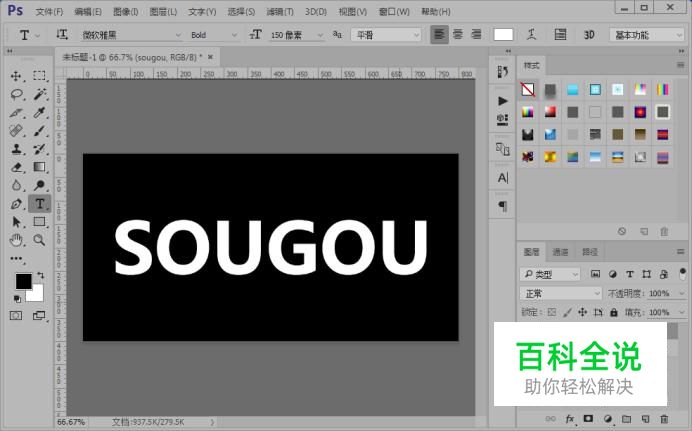The width and height of the screenshot is (692, 431).
Task: Filter layers by adjustment layers
Action: (x=613, y=274)
